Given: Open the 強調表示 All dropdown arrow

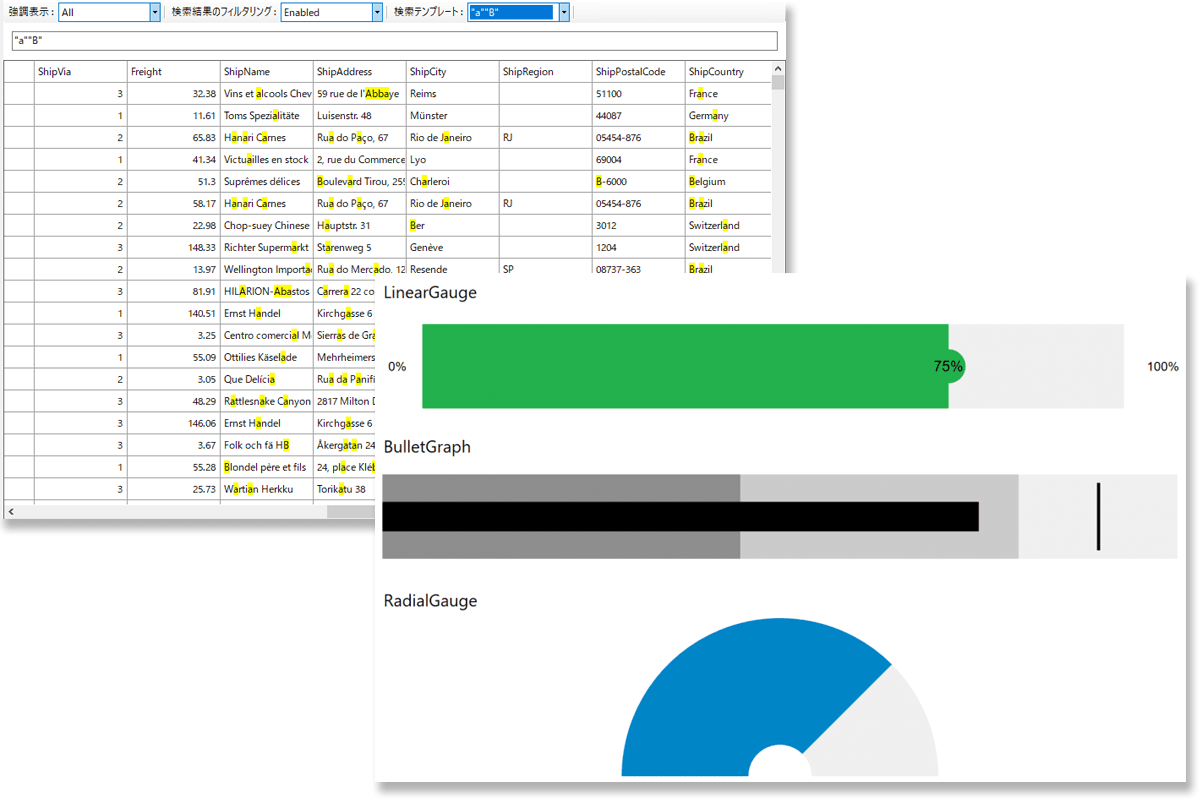Looking at the screenshot, I should coord(155,12).
